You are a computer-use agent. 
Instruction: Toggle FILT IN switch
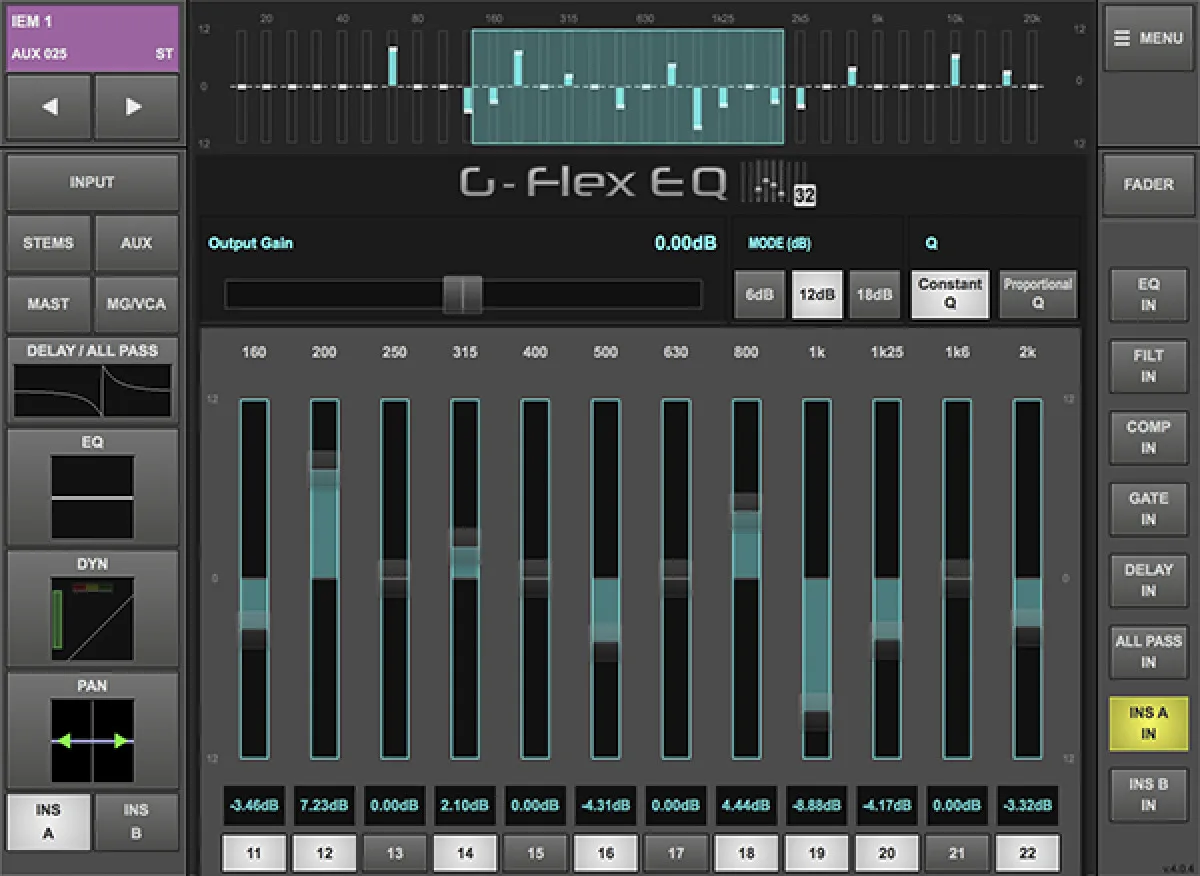1148,366
